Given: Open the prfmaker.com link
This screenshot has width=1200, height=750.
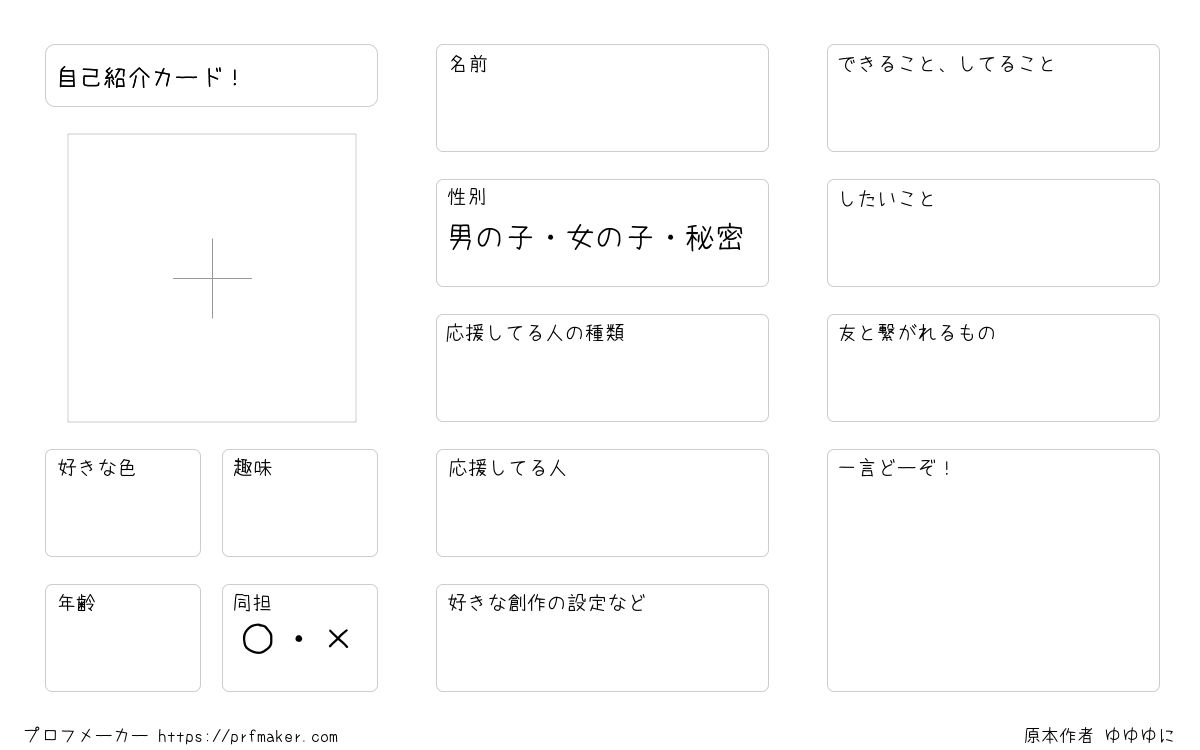Looking at the screenshot, I should 248,737.
